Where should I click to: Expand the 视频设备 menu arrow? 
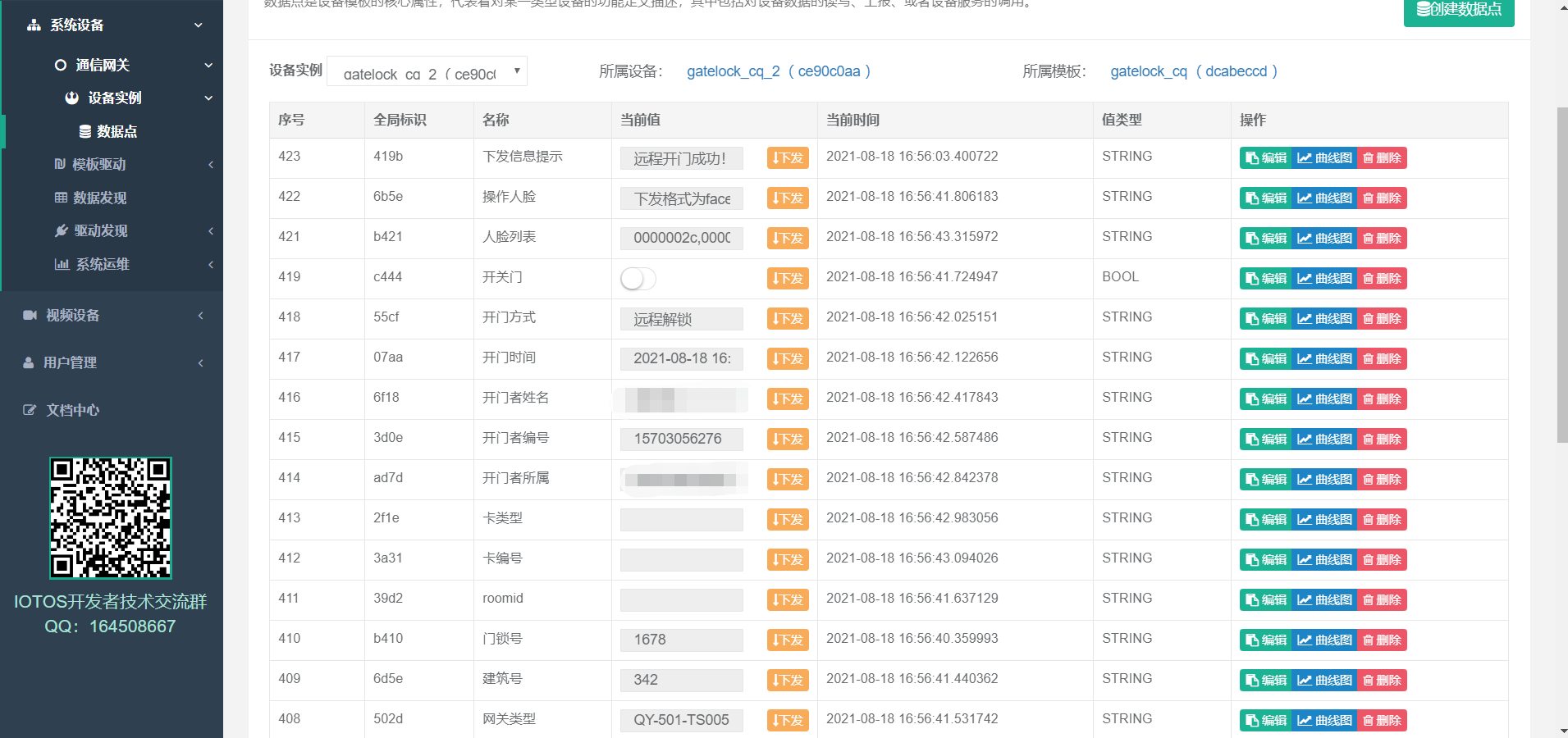[x=200, y=316]
